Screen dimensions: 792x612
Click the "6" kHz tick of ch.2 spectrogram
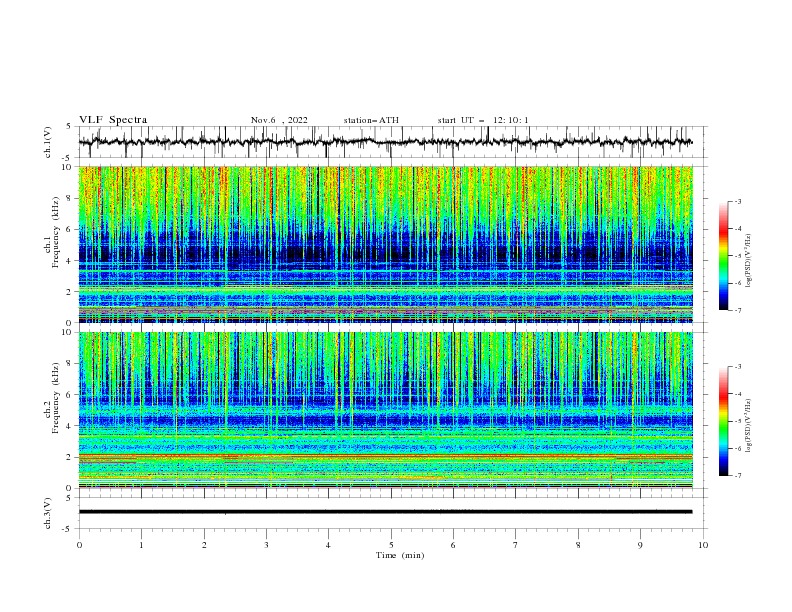pos(70,395)
